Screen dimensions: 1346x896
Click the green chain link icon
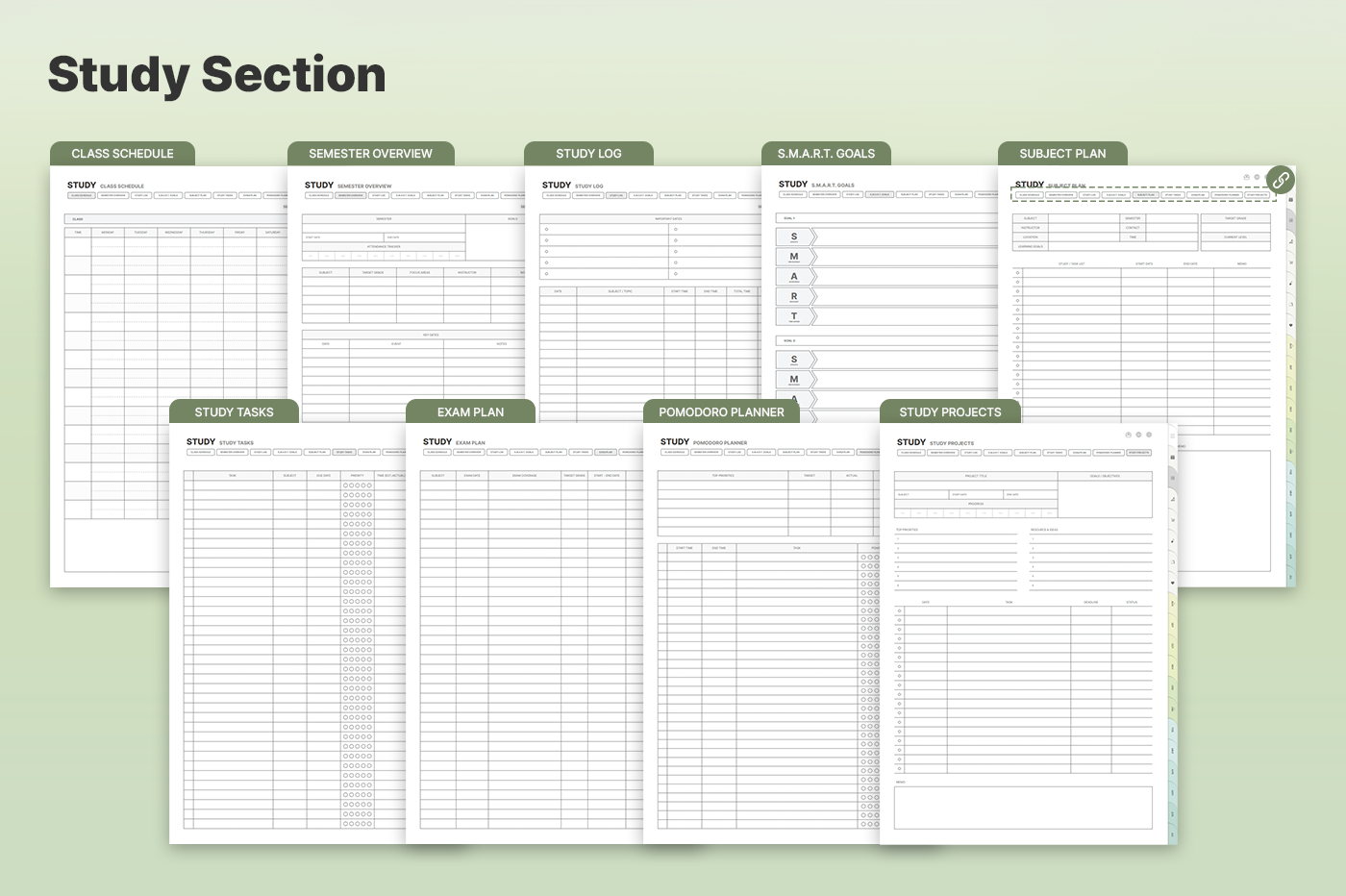pos(1281,180)
